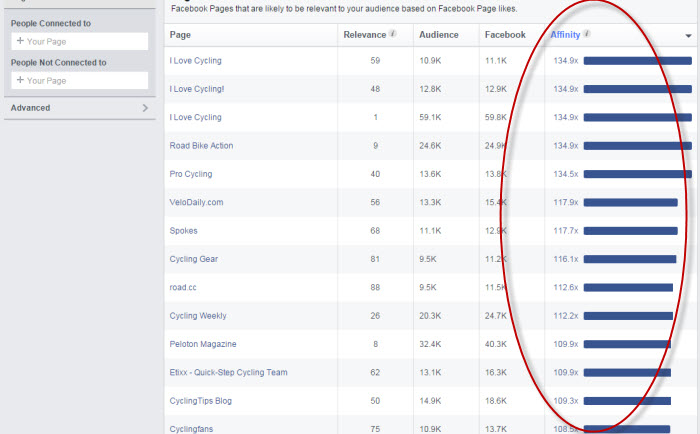
Task: Click the 32.4K audience value
Action: (x=430, y=344)
